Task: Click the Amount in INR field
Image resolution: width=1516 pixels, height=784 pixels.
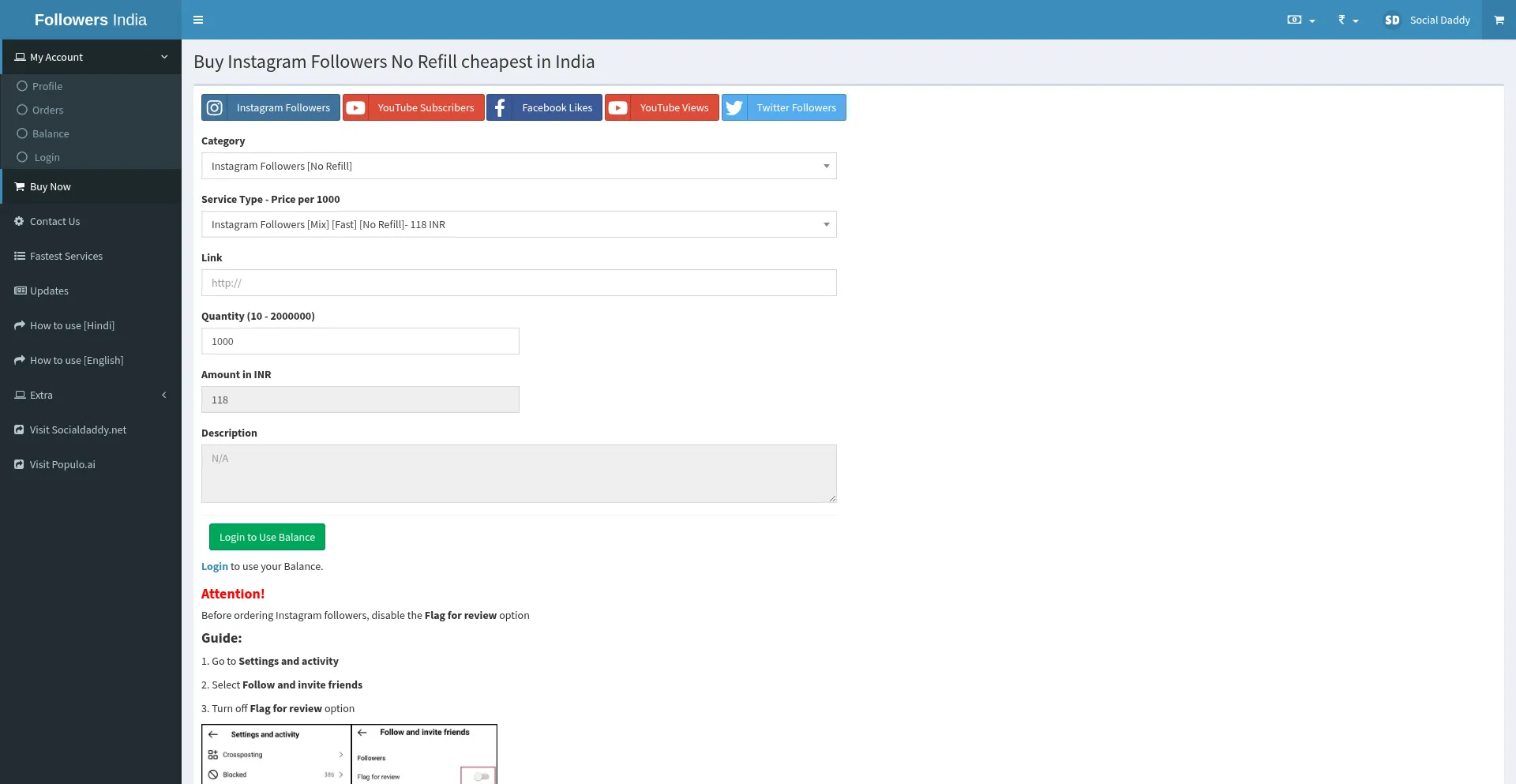Action: pos(360,400)
